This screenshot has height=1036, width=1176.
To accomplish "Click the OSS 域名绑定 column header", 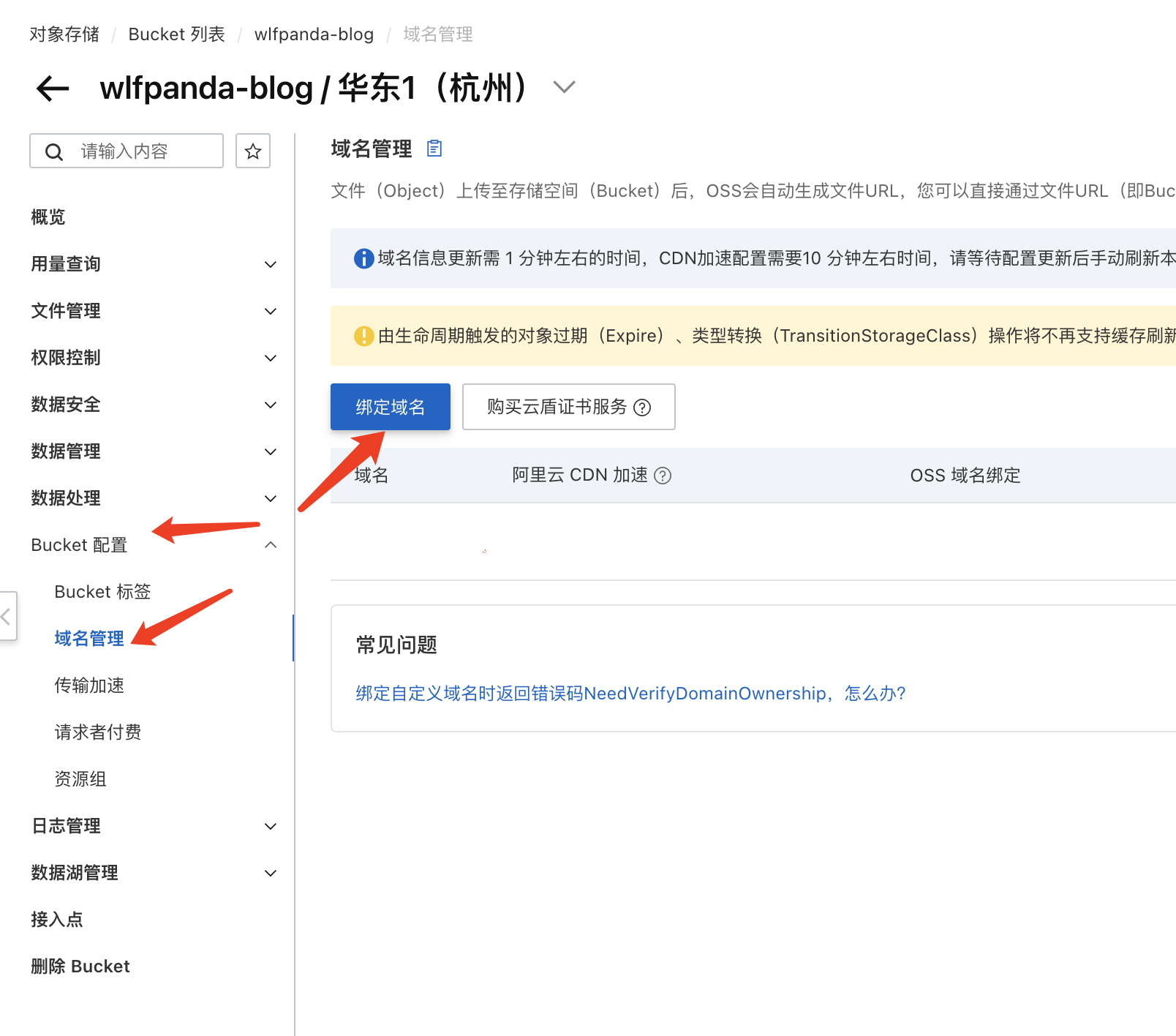I will point(965,476).
